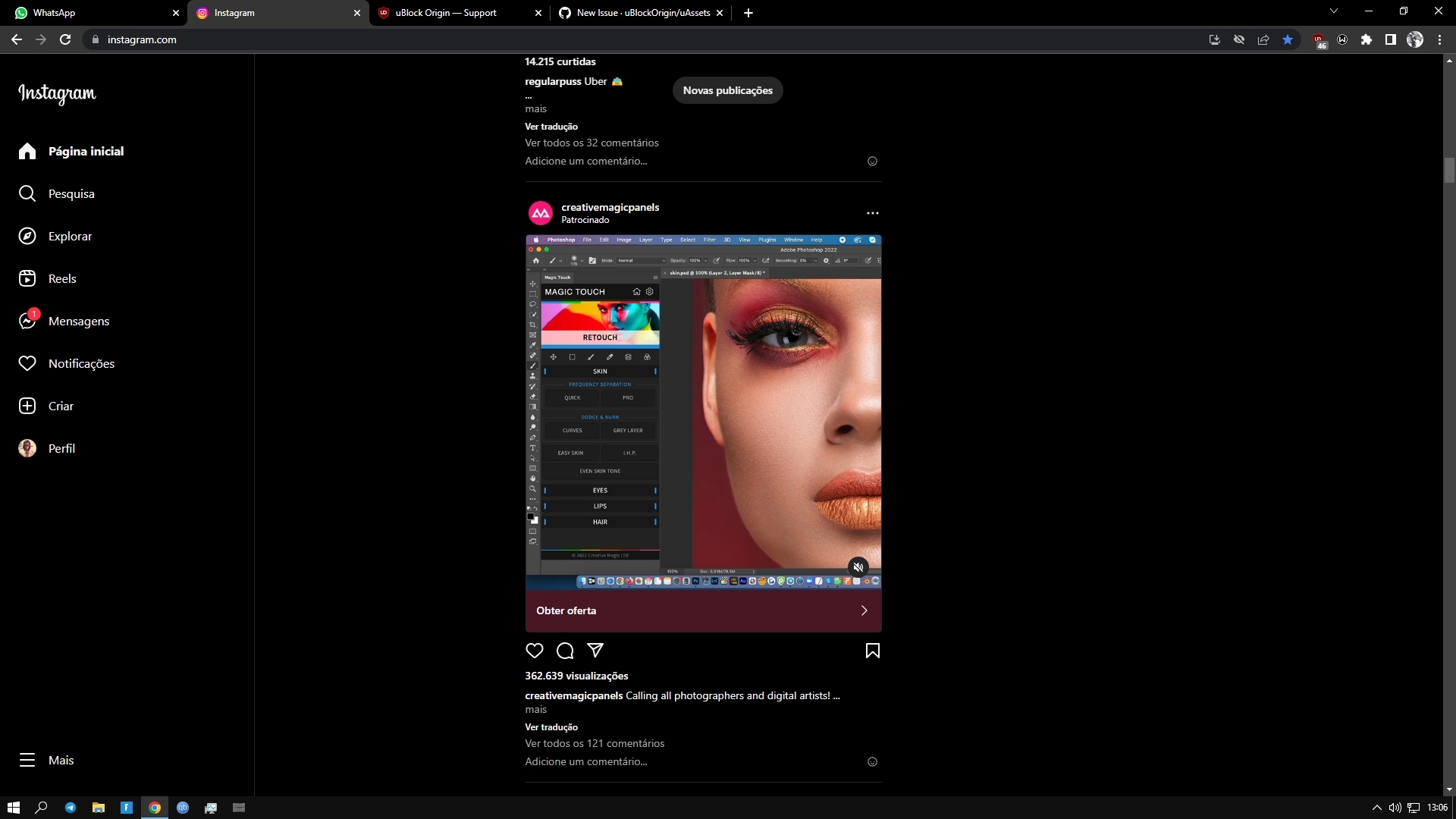
Task: Click the 'Novas publicações' button
Action: pyautogui.click(x=727, y=90)
